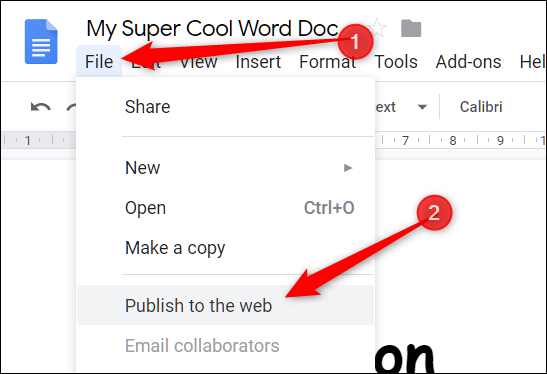Image resolution: width=547 pixels, height=374 pixels.
Task: Open the File menu
Action: [99, 62]
